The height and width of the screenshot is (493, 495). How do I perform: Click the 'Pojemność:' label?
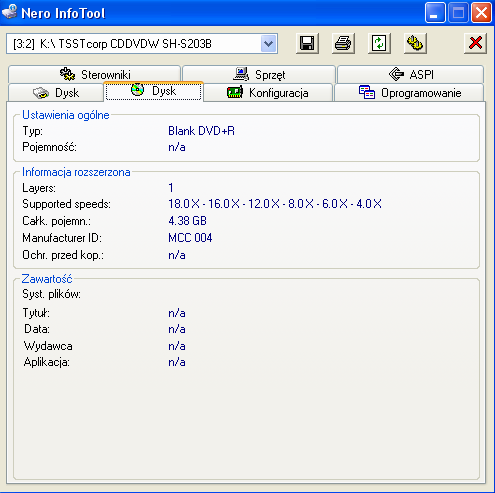tap(49, 147)
